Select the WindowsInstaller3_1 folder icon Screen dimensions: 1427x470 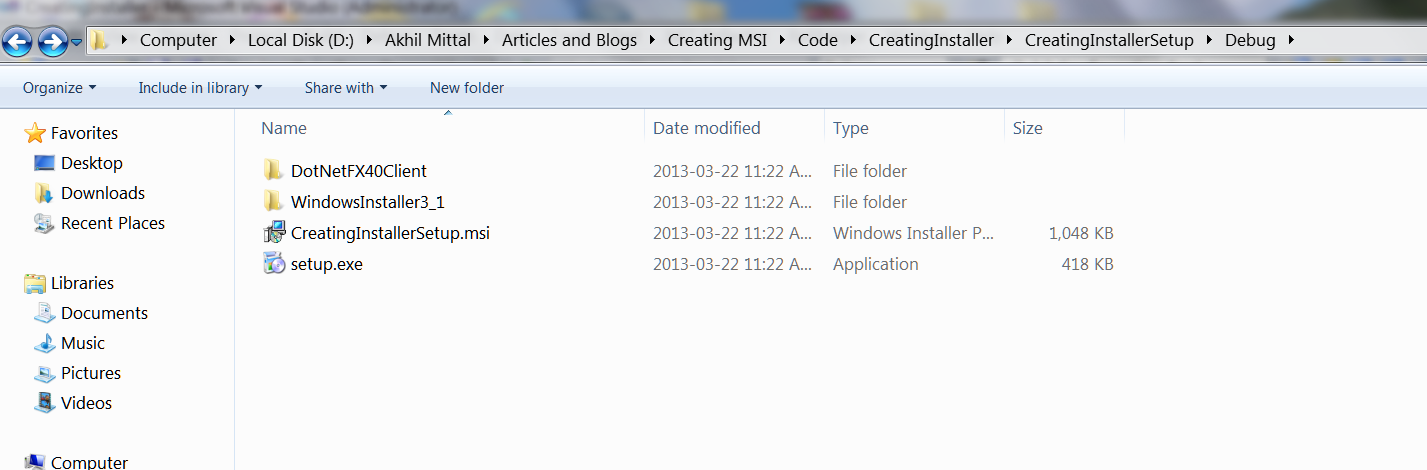[273, 202]
